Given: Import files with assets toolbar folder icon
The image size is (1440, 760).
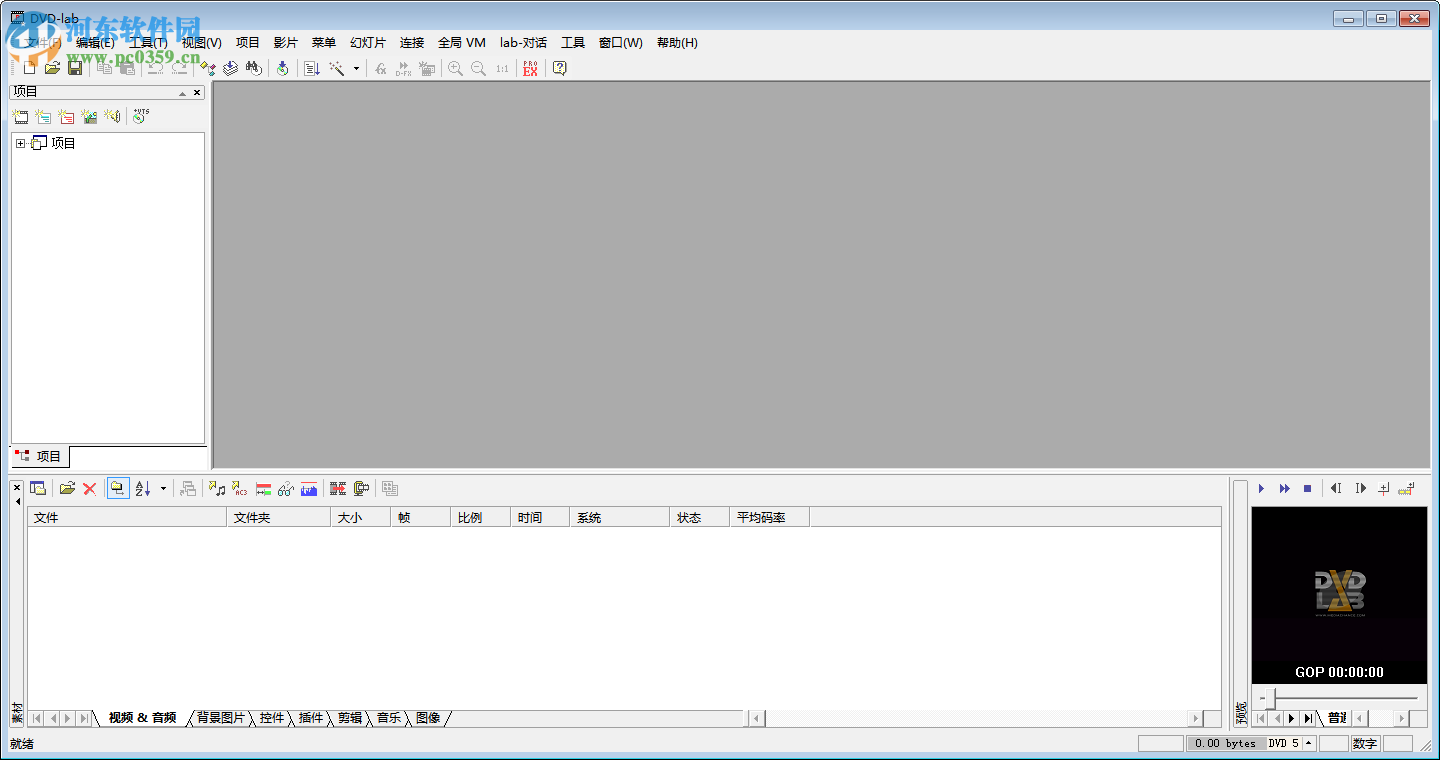Looking at the screenshot, I should pos(67,488).
